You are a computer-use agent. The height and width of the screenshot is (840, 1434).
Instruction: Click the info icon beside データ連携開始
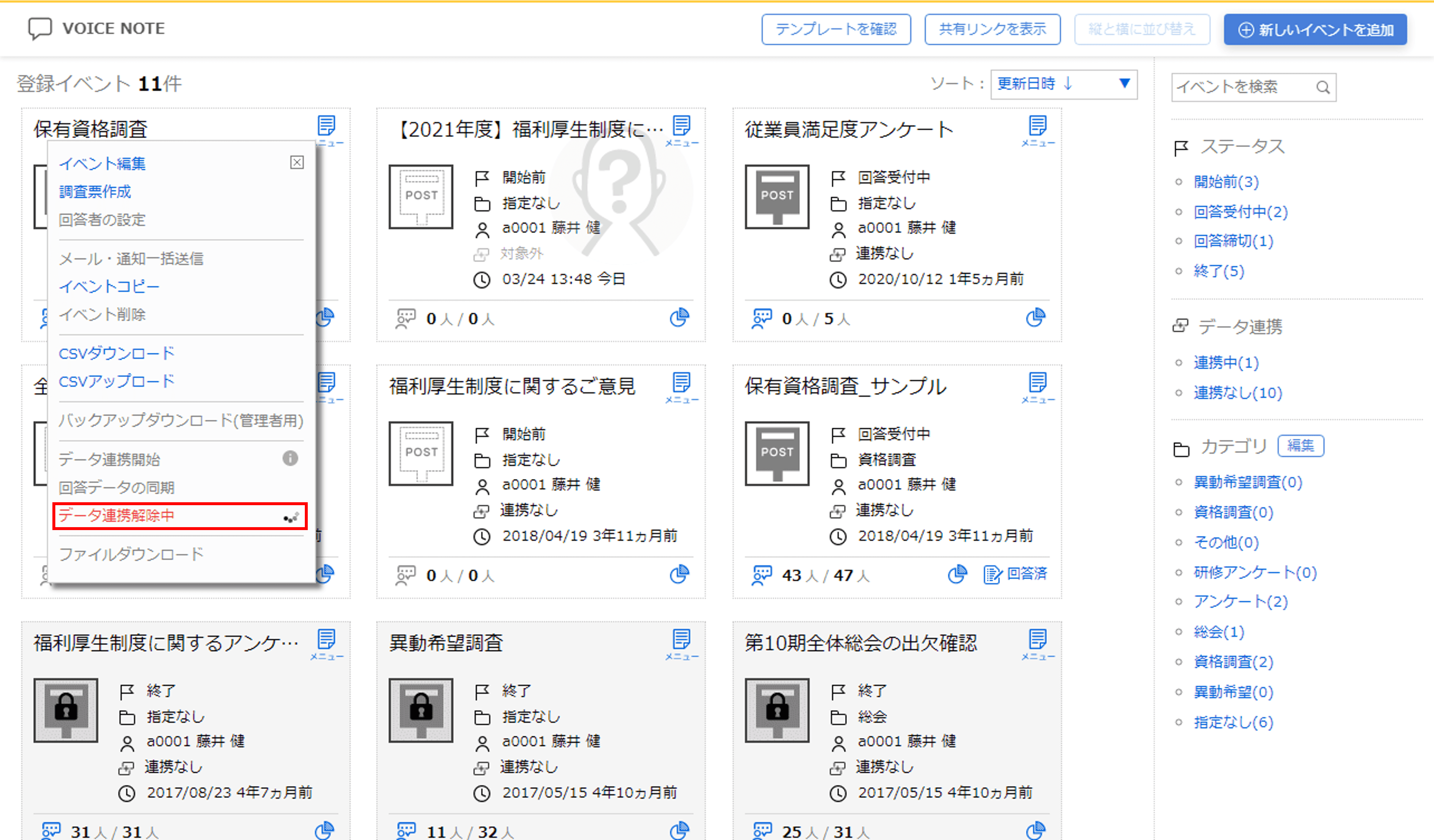[290, 458]
